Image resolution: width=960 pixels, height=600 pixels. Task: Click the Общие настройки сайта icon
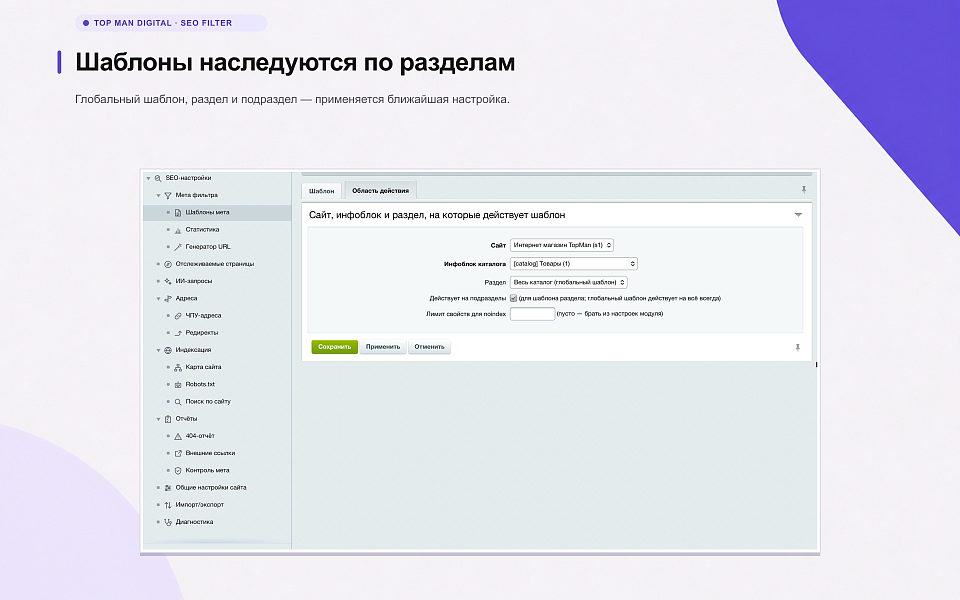[168, 488]
